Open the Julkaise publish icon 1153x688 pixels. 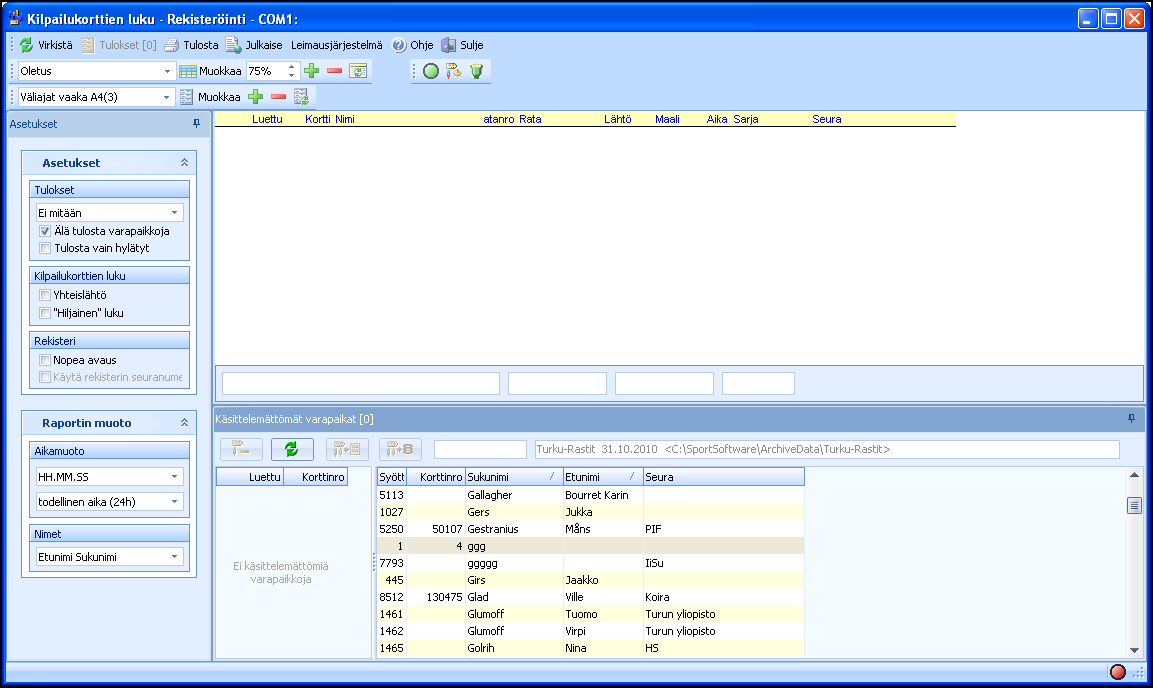(x=233, y=45)
